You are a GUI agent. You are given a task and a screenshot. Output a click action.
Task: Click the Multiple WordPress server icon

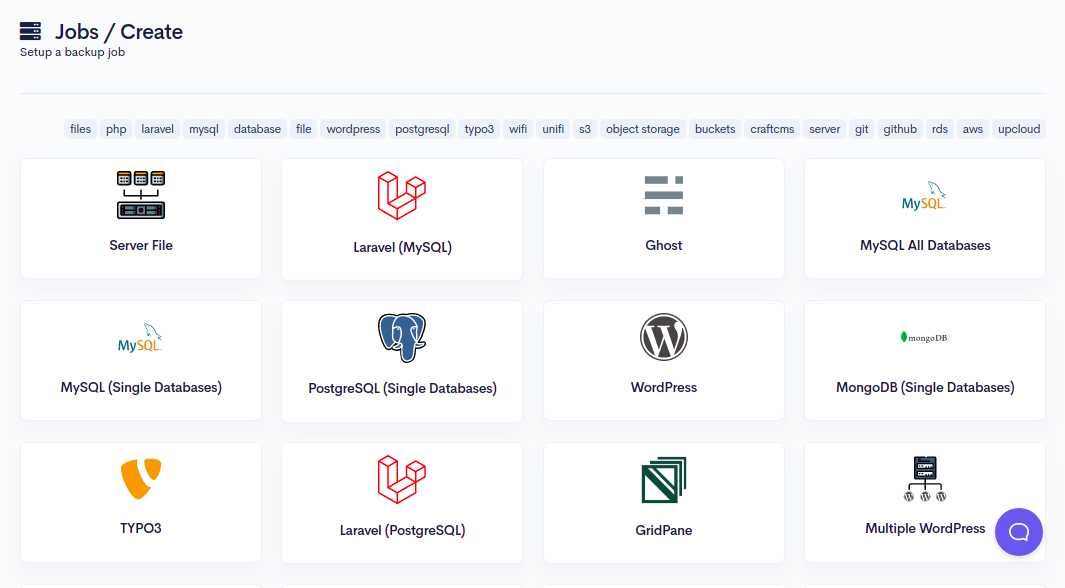(x=924, y=479)
